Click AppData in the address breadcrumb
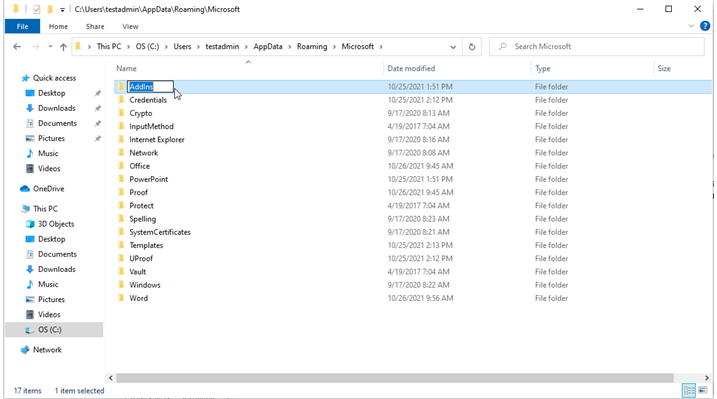The width and height of the screenshot is (717, 399). pyautogui.click(x=268, y=47)
